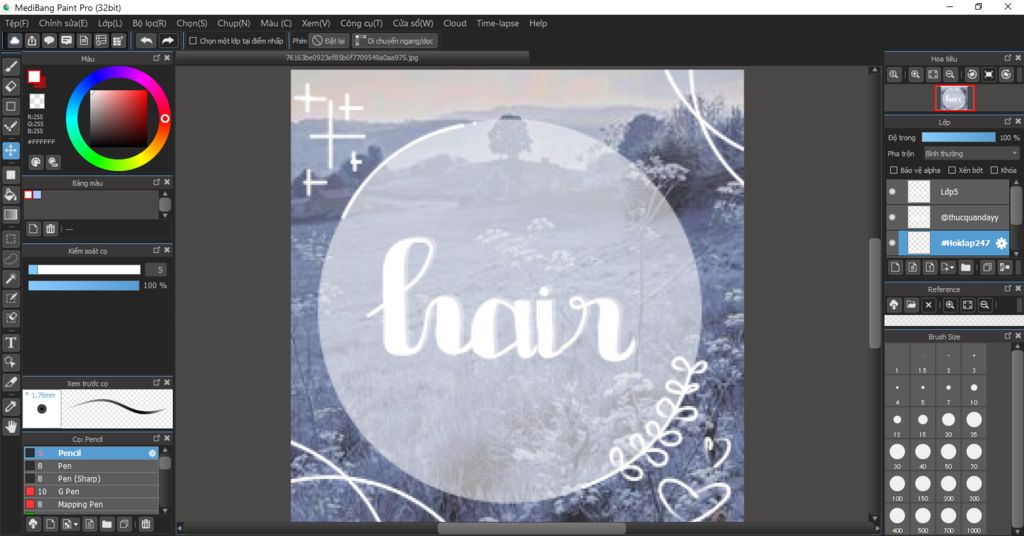Select the Bucket fill tool
The height and width of the screenshot is (536, 1024).
[11, 195]
